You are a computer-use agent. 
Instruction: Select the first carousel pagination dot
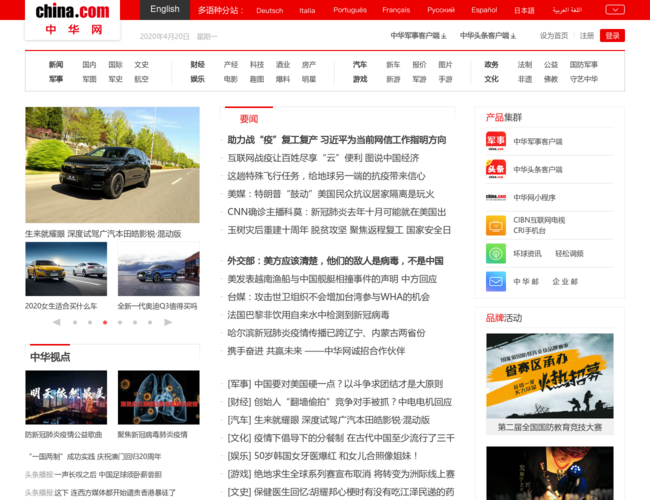tap(75, 322)
